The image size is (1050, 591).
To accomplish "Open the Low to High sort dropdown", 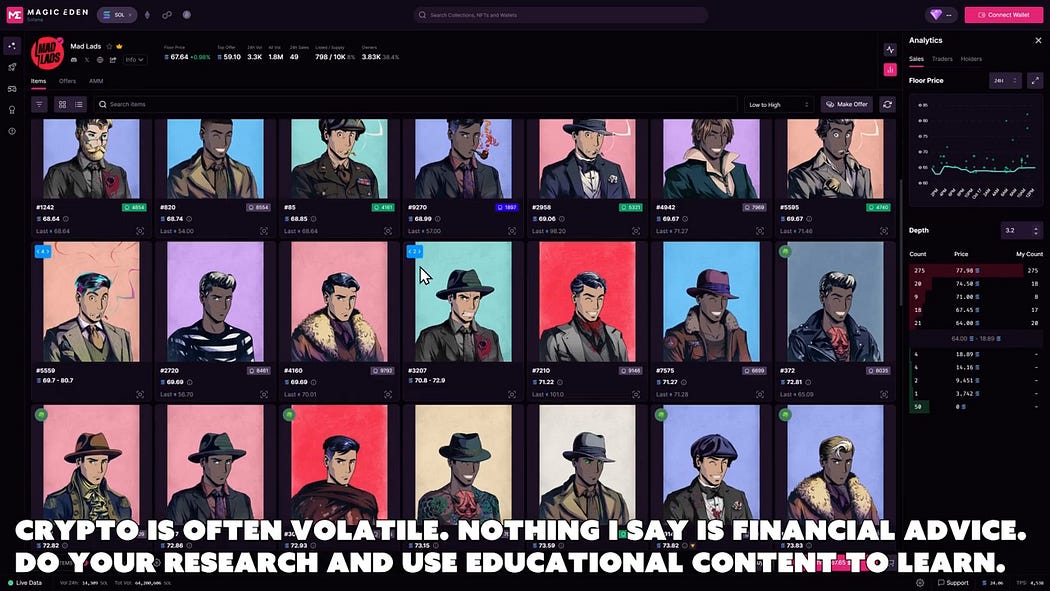I will (778, 104).
